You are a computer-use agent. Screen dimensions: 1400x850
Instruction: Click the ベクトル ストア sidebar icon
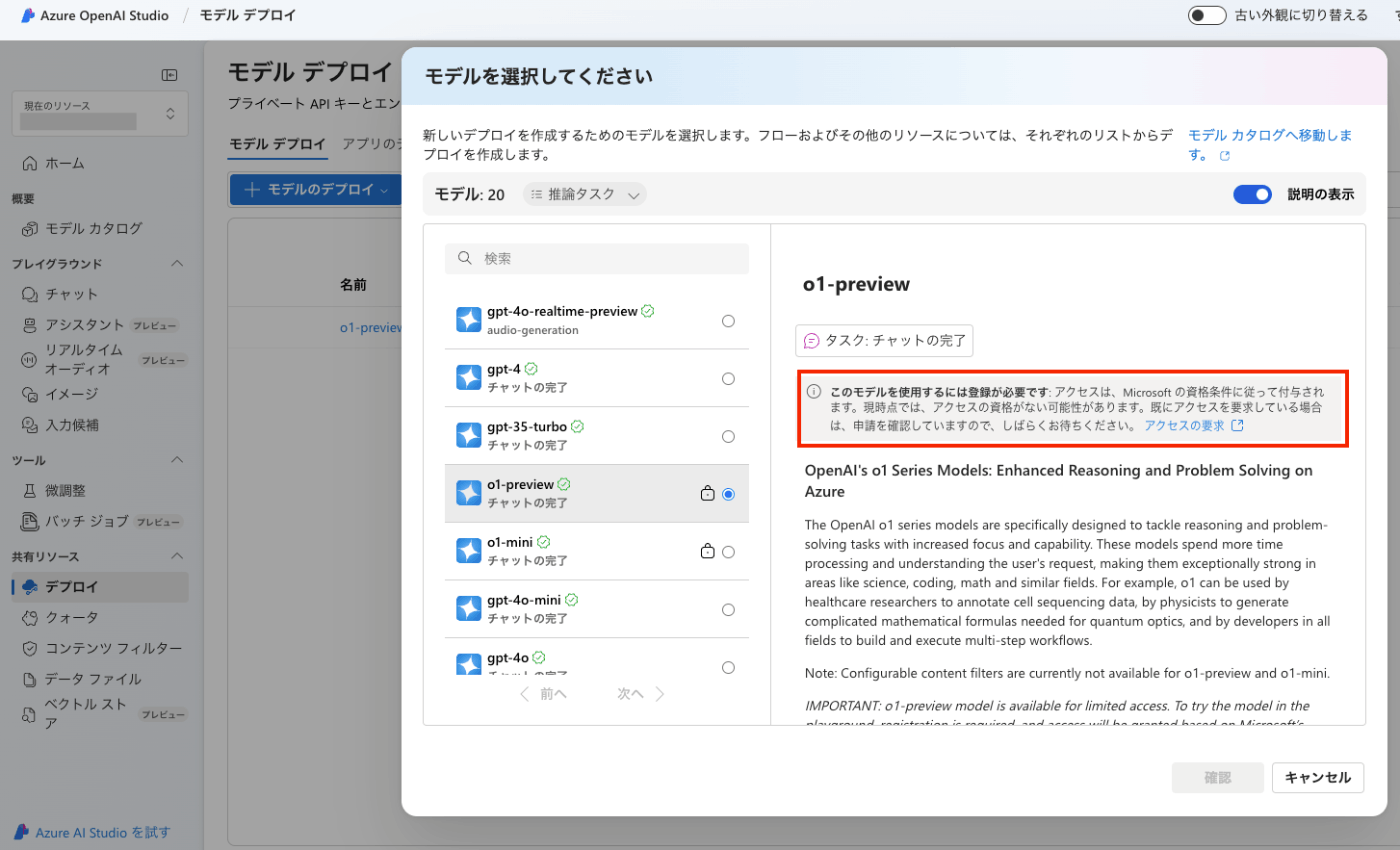pos(29,713)
